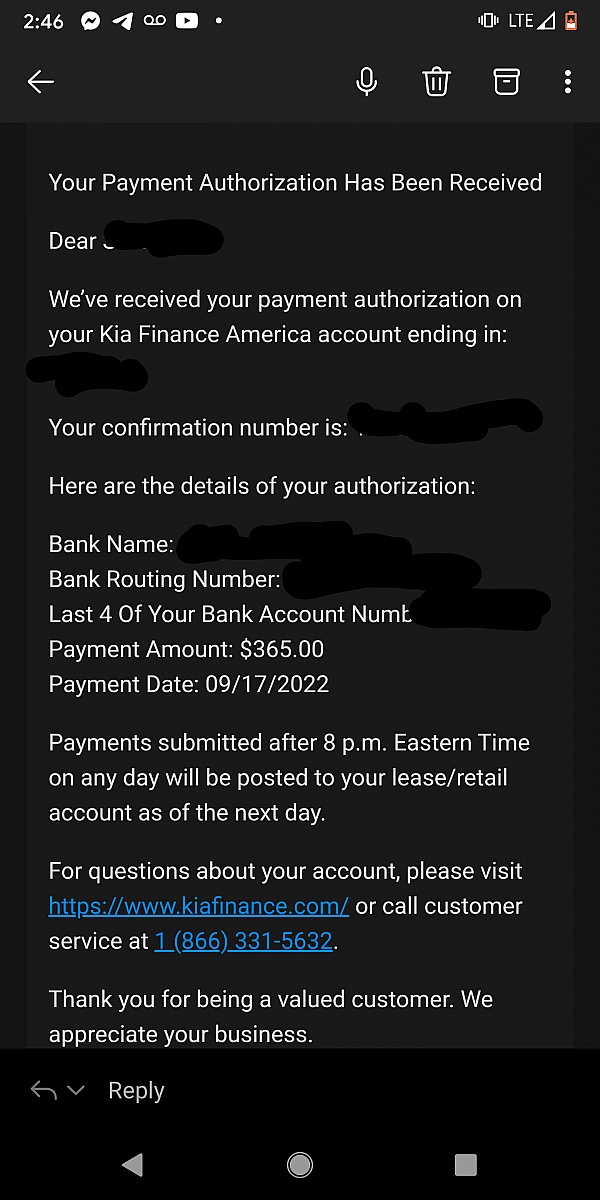Open the kiafinance.com link

(x=199, y=906)
